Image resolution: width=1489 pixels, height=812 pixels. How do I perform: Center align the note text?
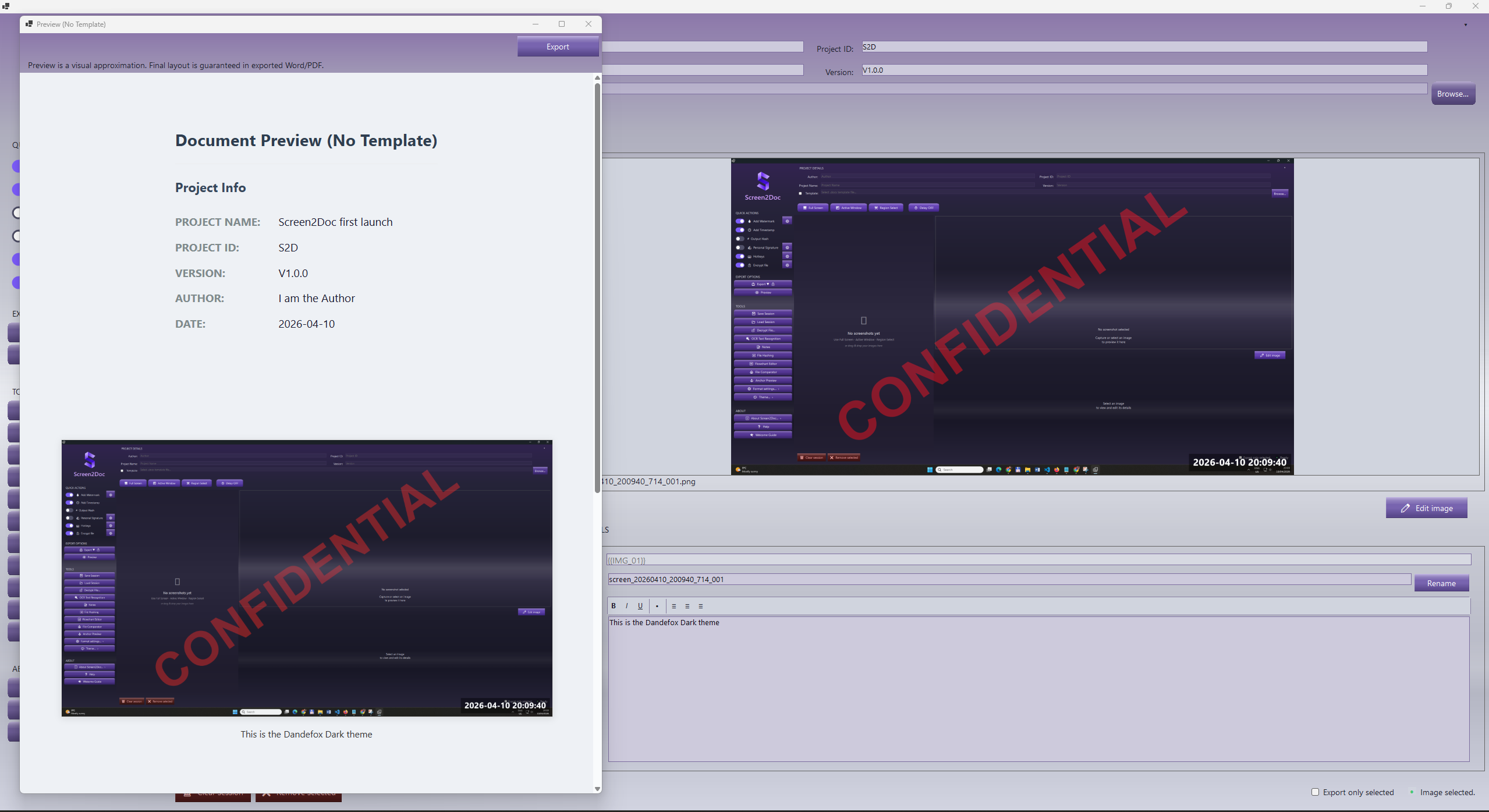687,606
